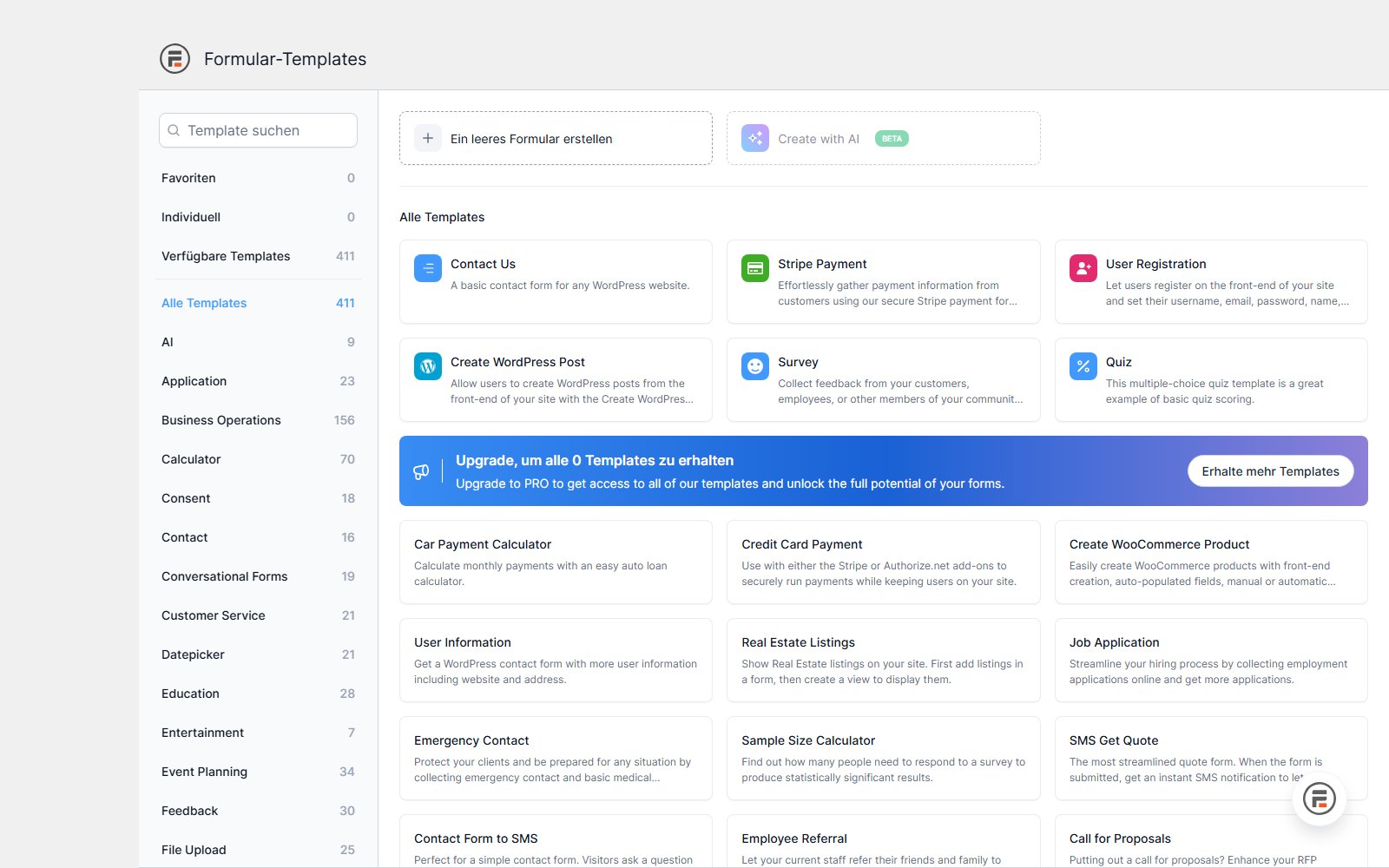
Task: Click the Formidable Forms logo in header
Action: pos(174,59)
